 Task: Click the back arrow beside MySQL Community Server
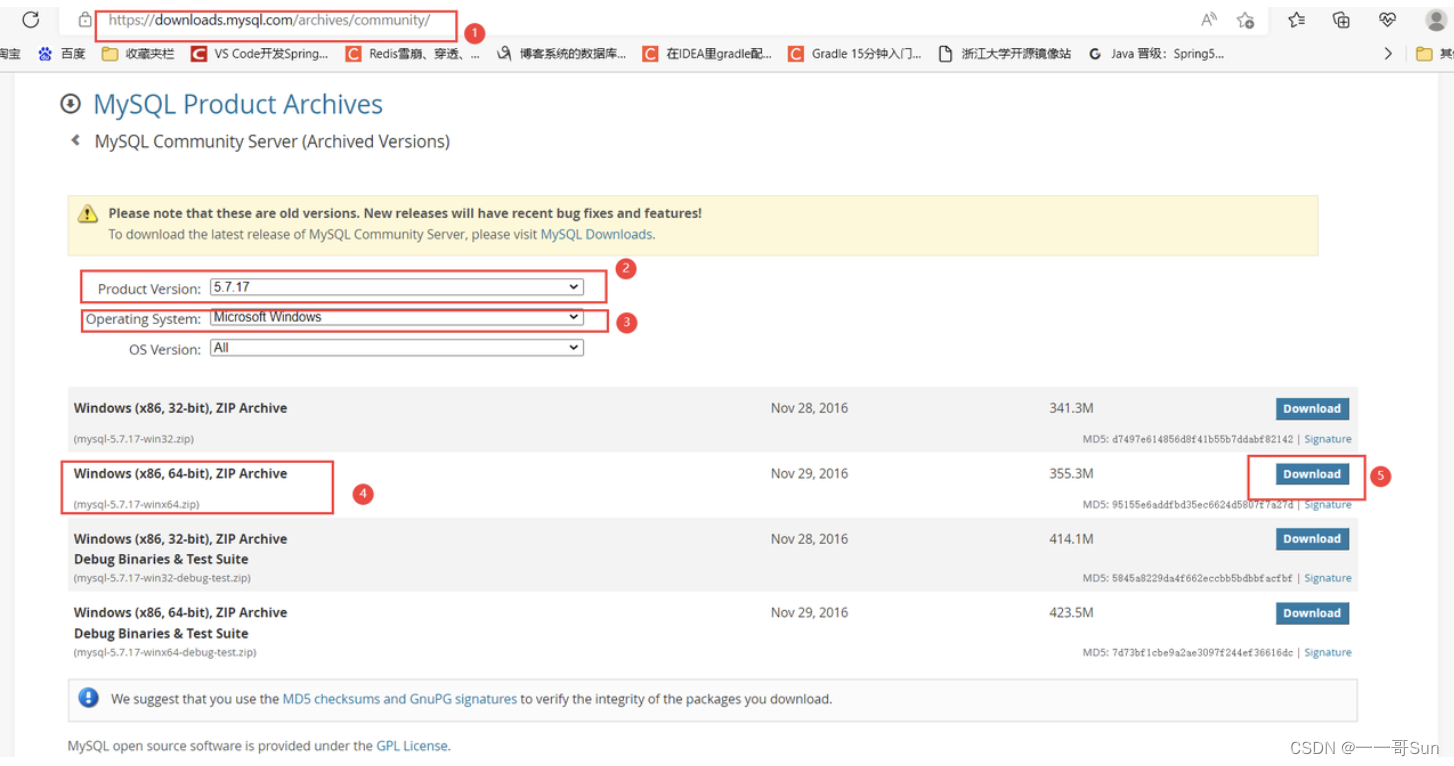tap(75, 141)
